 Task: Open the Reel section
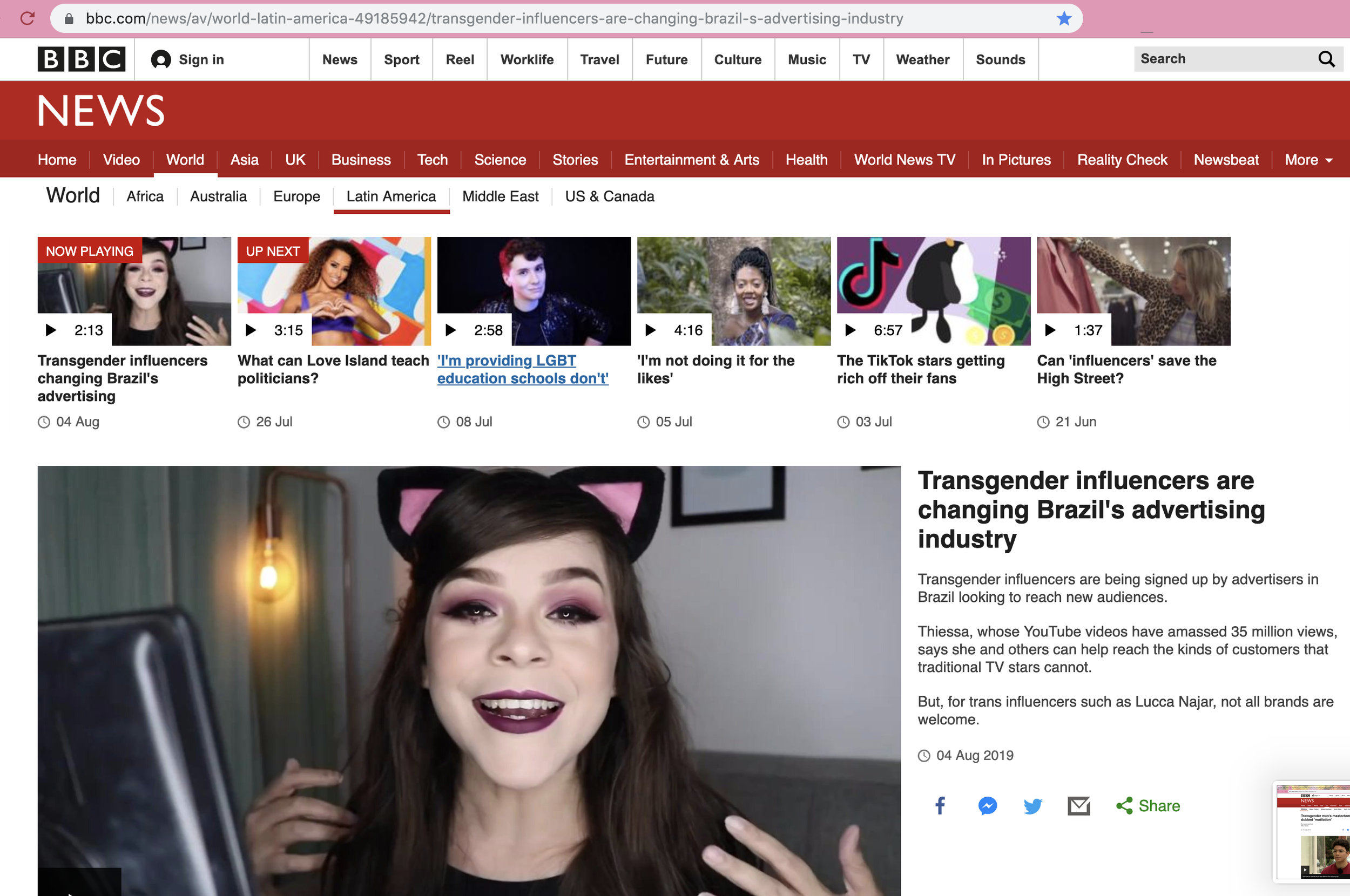point(460,59)
